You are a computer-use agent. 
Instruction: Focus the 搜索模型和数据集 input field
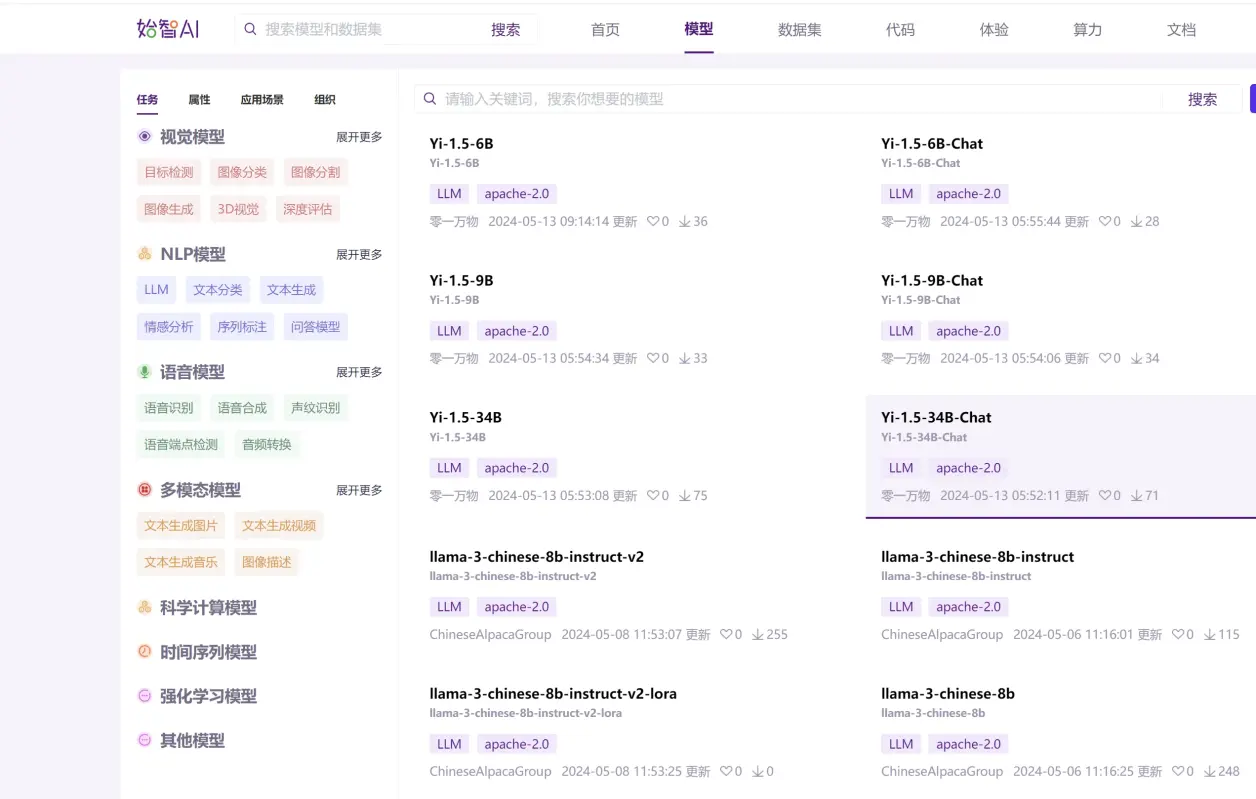pyautogui.click(x=370, y=29)
